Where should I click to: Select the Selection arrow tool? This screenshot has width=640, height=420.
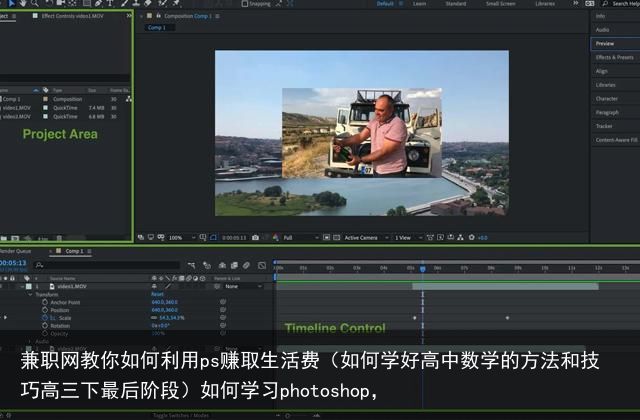[12, 3]
